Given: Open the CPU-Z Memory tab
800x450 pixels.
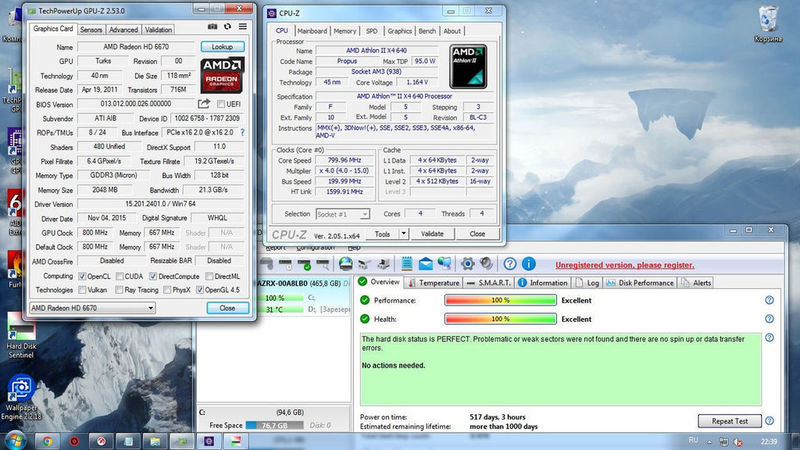Looking at the screenshot, I should pyautogui.click(x=345, y=31).
